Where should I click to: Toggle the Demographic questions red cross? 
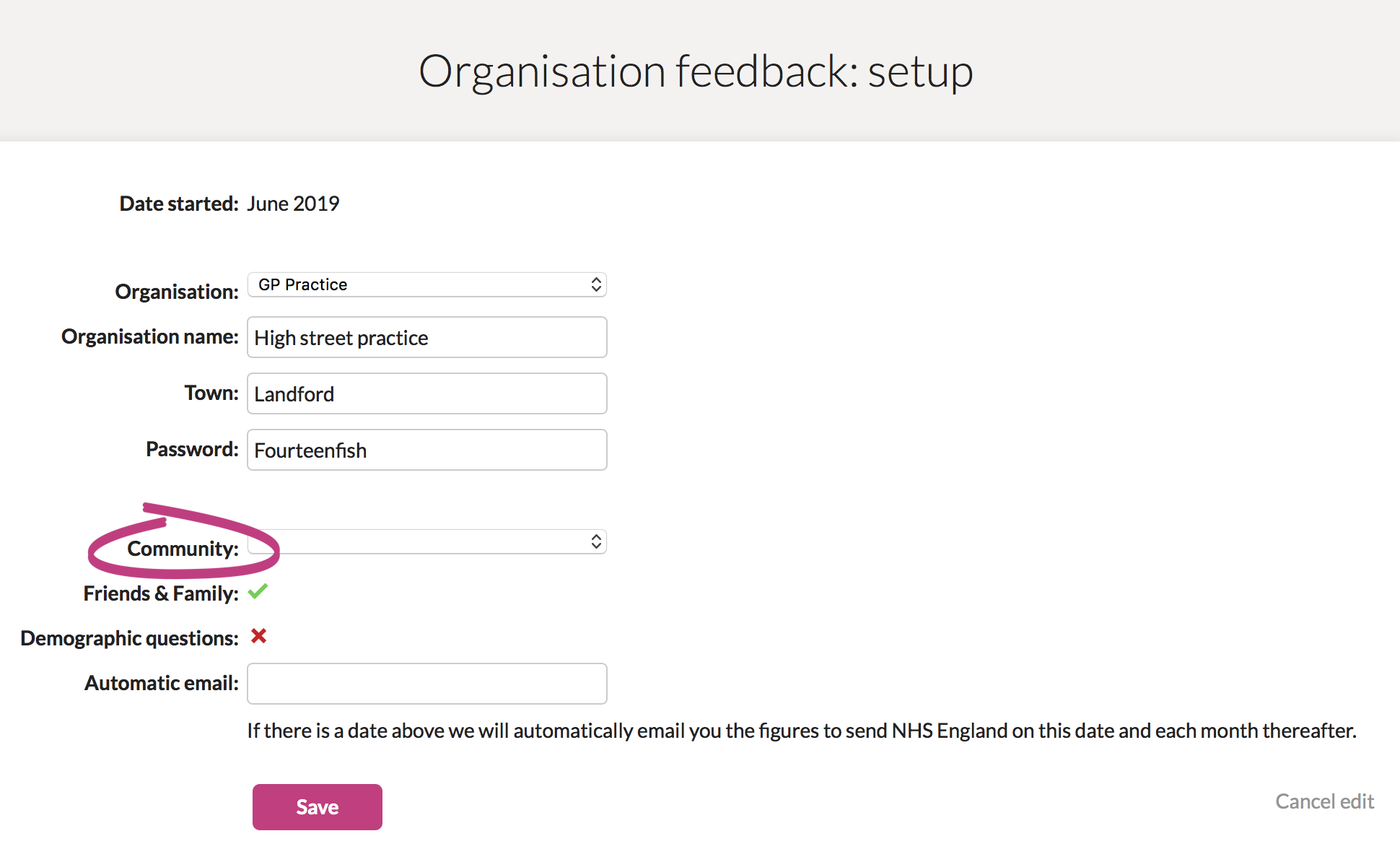pos(258,636)
